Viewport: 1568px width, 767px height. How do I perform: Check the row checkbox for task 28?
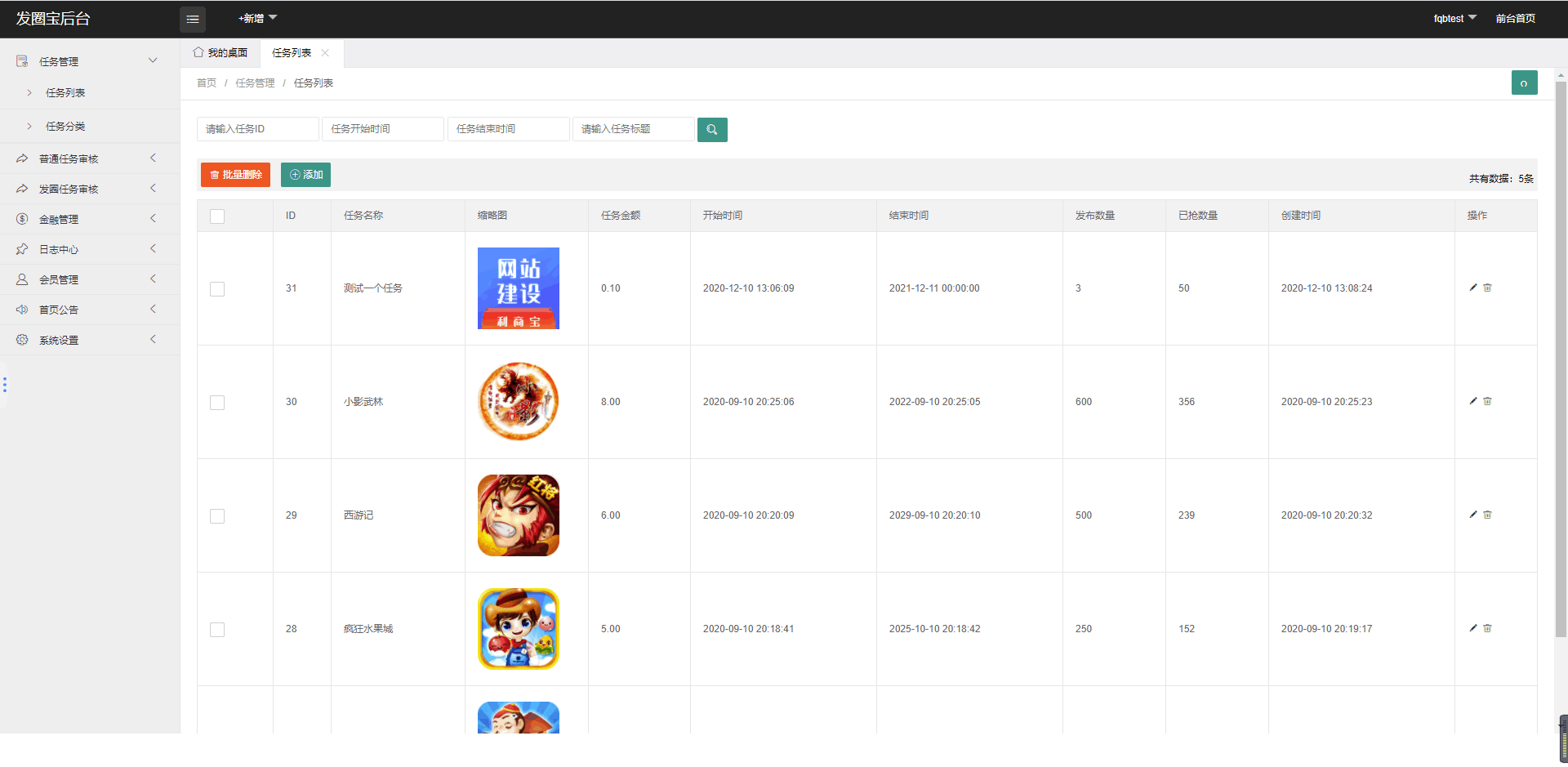[x=217, y=630]
